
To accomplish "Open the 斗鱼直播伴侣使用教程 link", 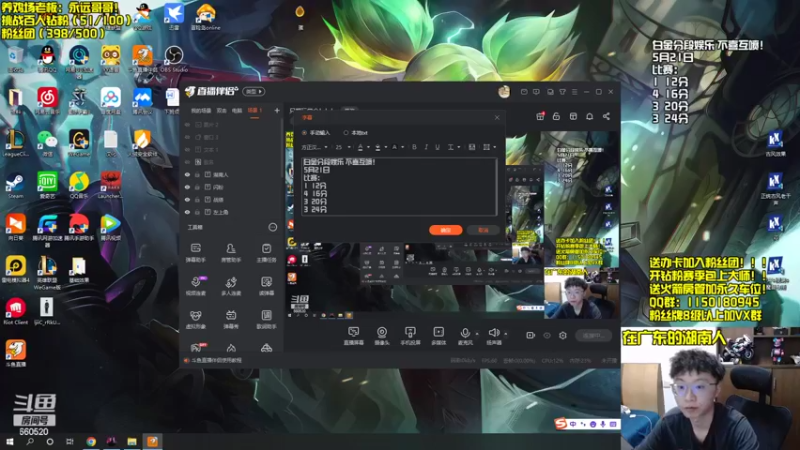I will tap(217, 360).
